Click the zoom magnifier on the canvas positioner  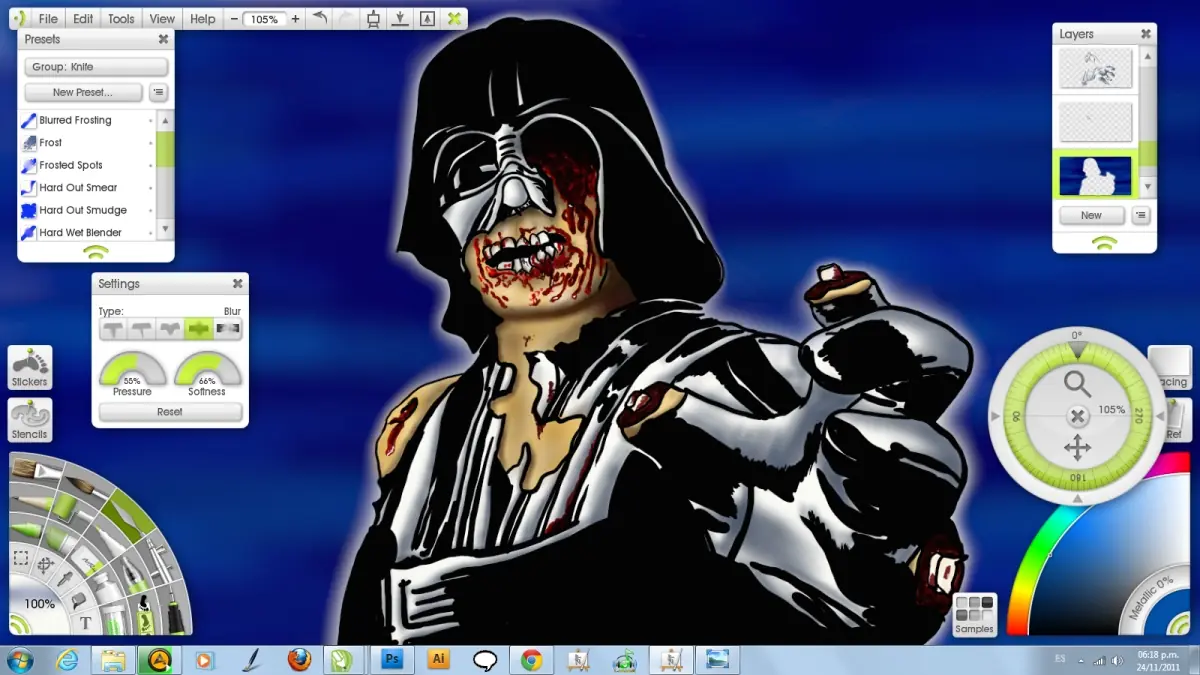click(x=1077, y=383)
